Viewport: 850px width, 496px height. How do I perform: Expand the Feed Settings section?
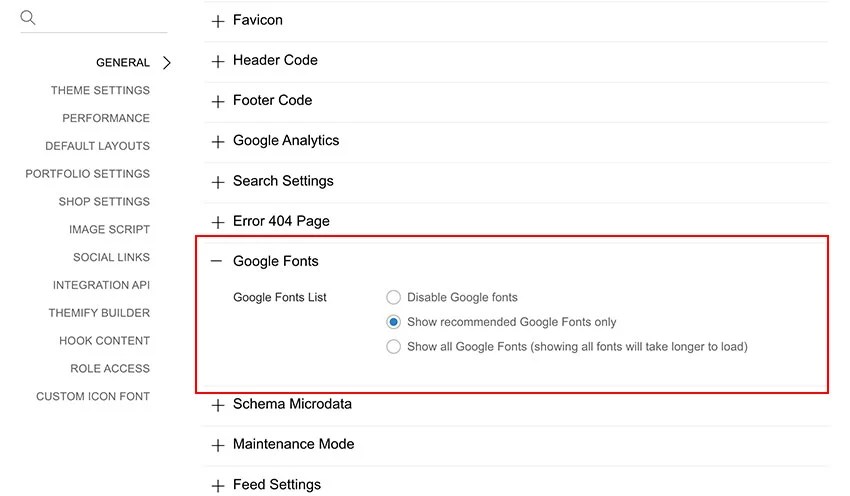click(277, 484)
